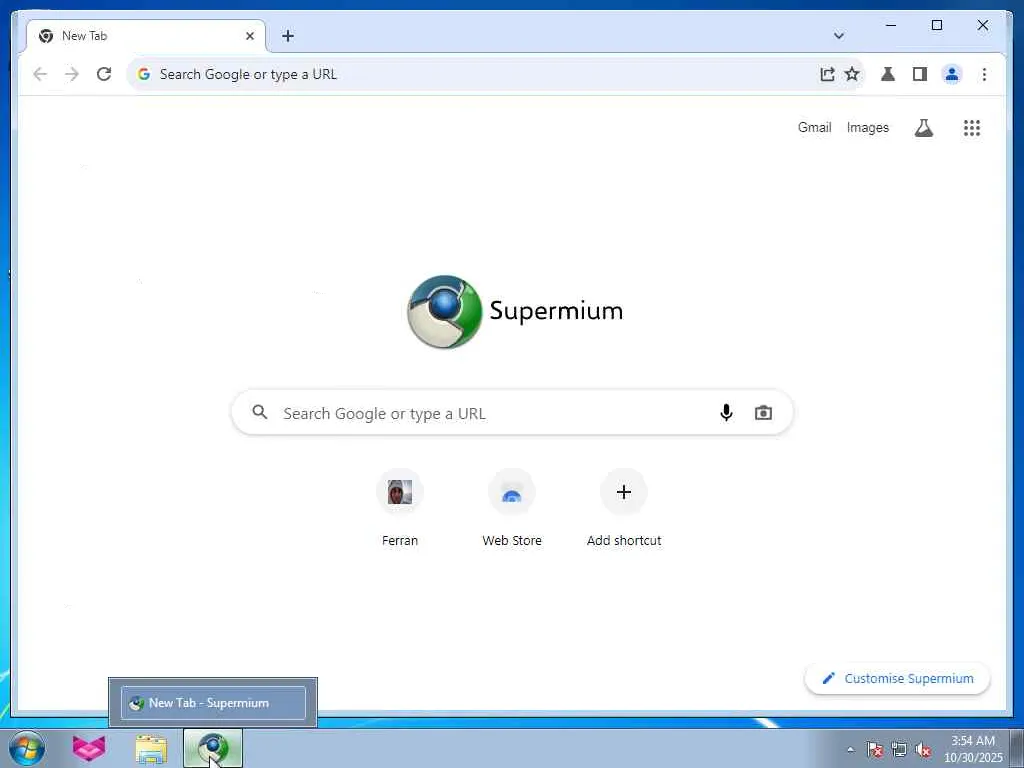Open the share this page icon
Image resolution: width=1024 pixels, height=768 pixels.
(827, 74)
